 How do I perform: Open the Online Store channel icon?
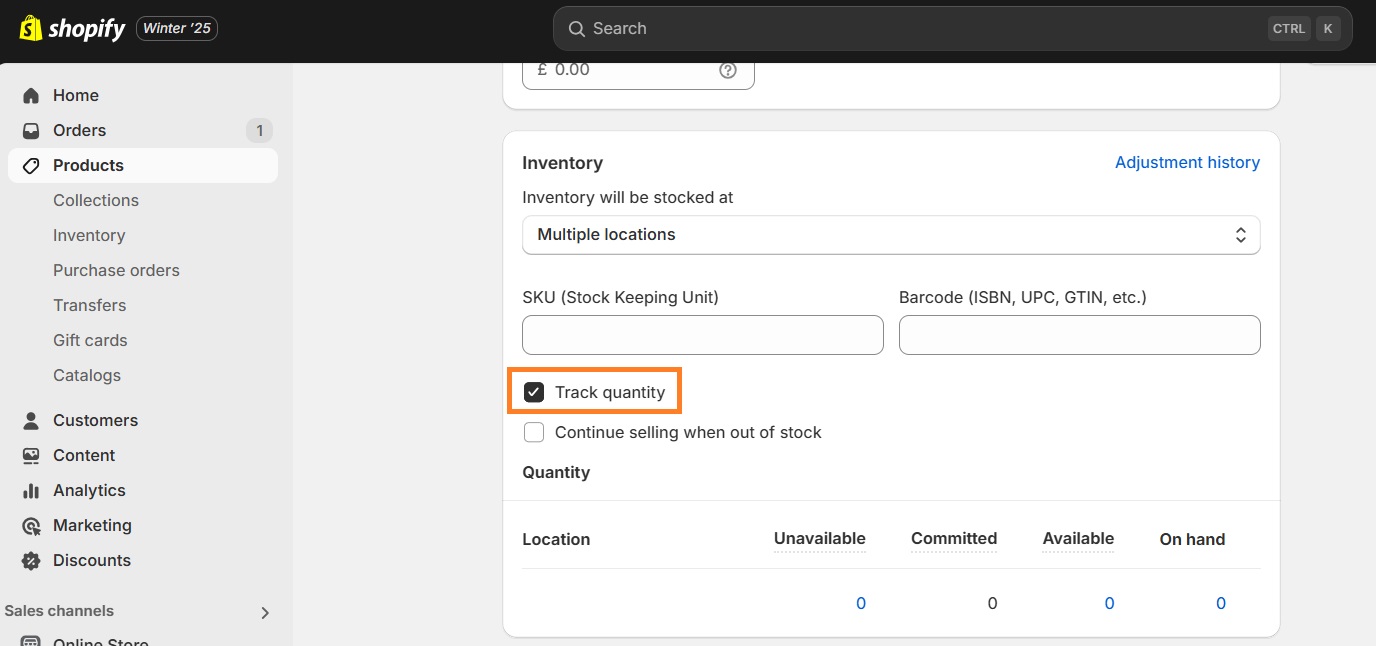click(x=31, y=641)
